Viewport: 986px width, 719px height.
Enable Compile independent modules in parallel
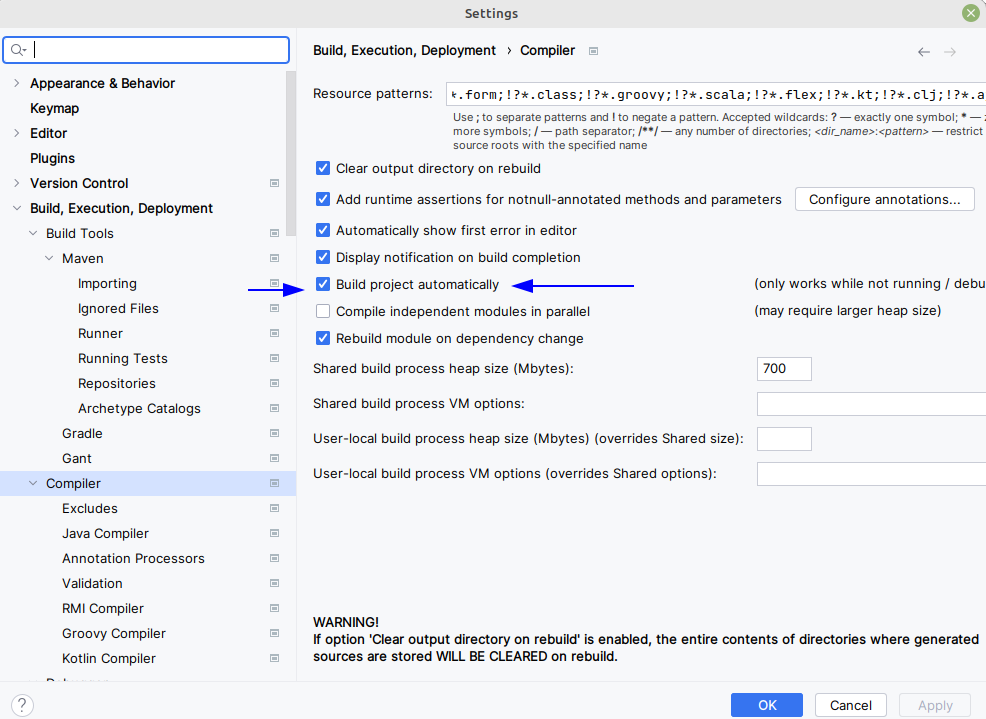point(323,311)
